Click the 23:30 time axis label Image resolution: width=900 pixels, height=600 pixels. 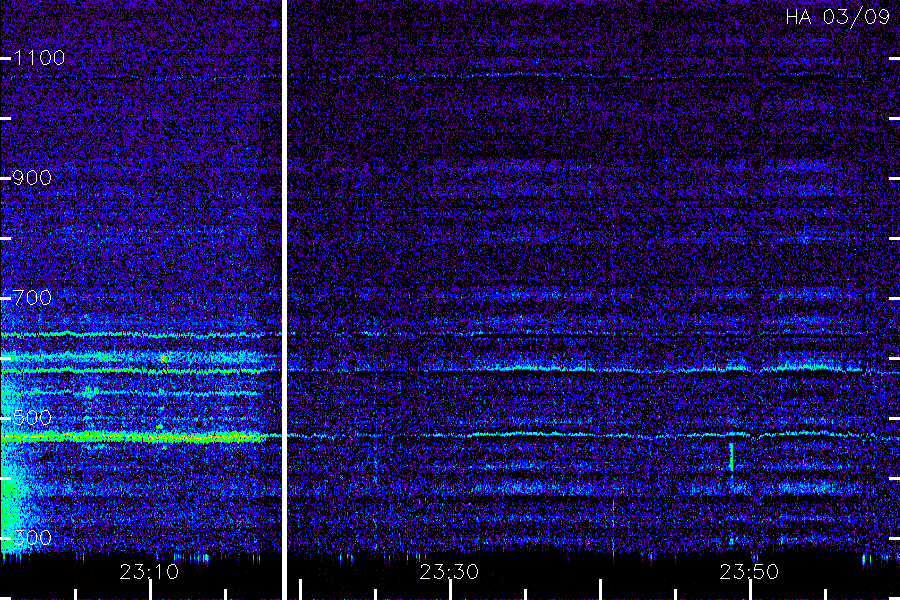(449, 572)
